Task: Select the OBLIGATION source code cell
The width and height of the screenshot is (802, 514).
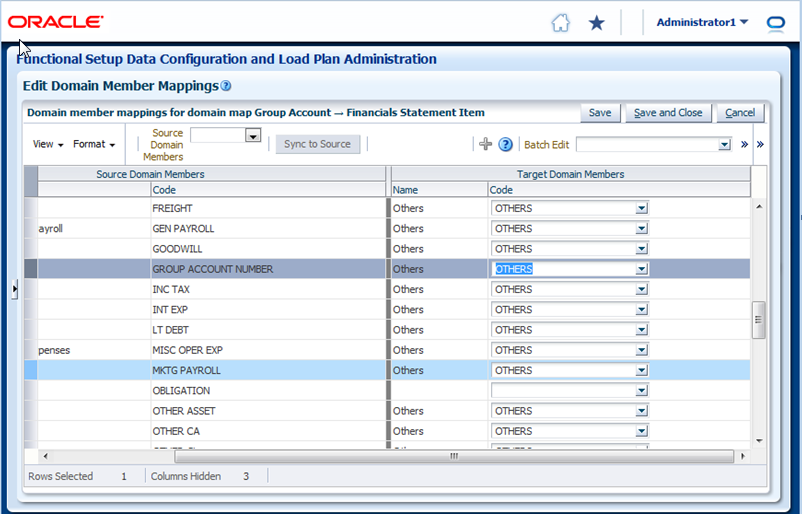Action: pyautogui.click(x=268, y=391)
